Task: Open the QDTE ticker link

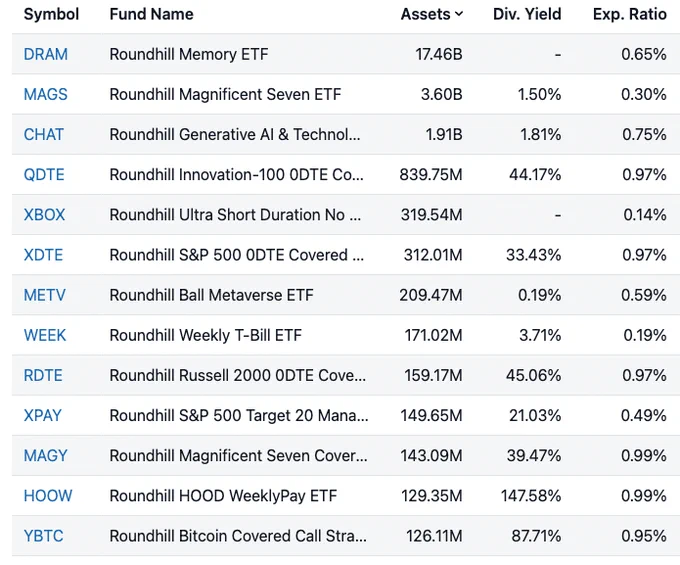Action: tap(44, 175)
